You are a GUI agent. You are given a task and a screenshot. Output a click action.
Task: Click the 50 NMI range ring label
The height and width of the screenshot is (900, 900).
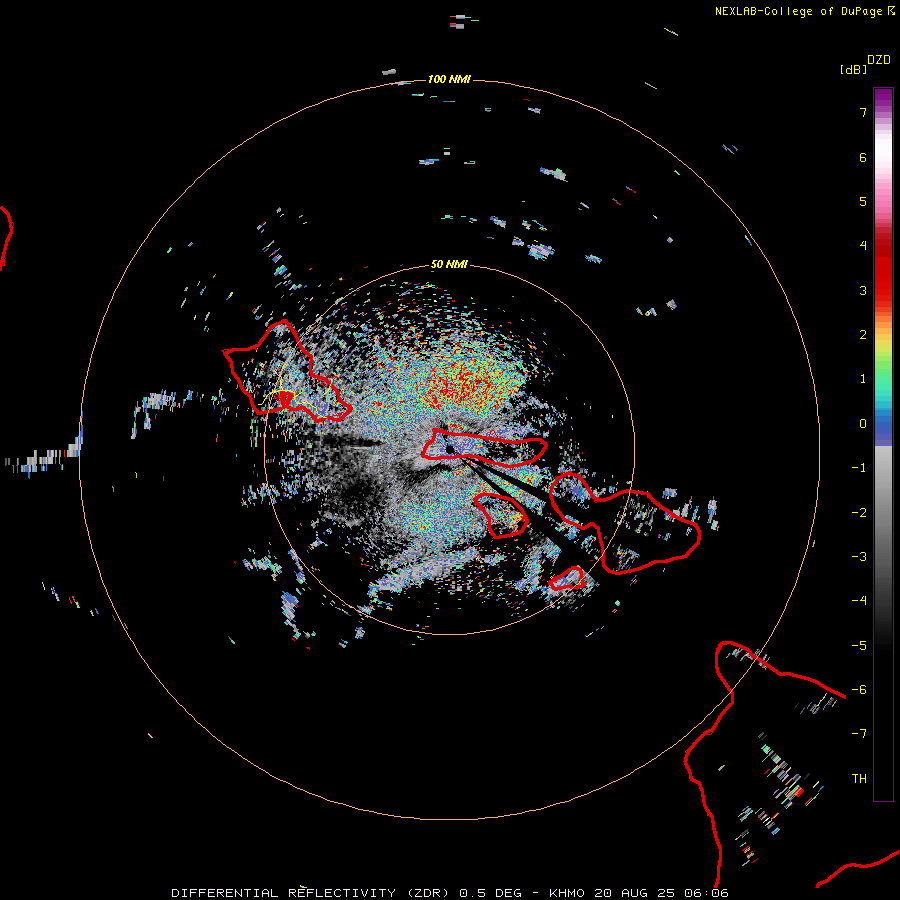tap(449, 265)
